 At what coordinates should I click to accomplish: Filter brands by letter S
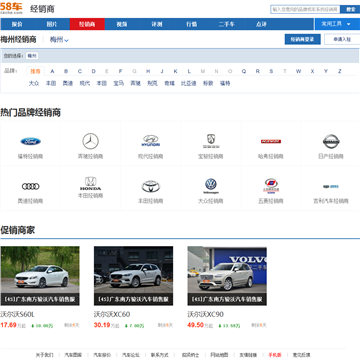pos(271,71)
